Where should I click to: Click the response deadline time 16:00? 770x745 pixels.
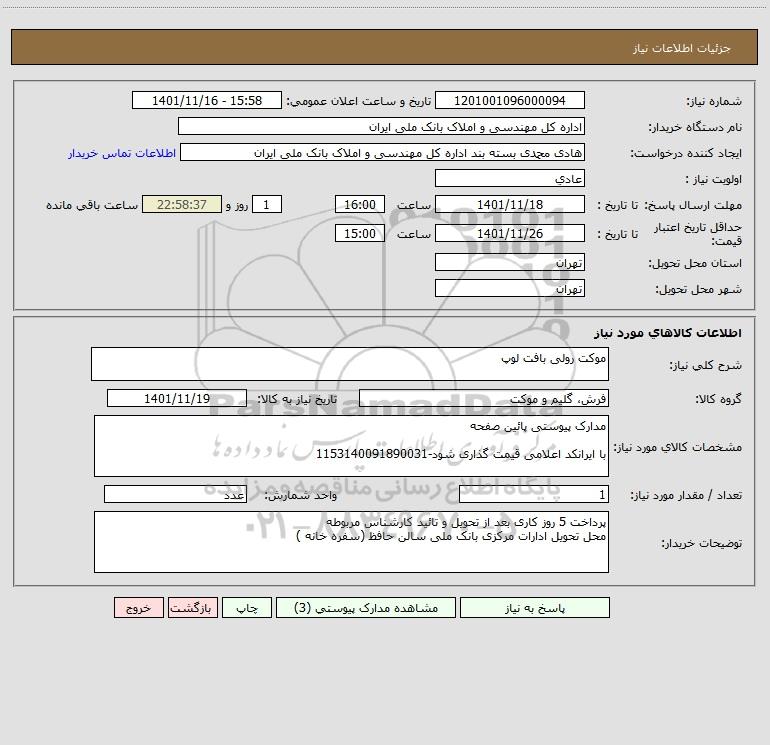[x=359, y=204]
